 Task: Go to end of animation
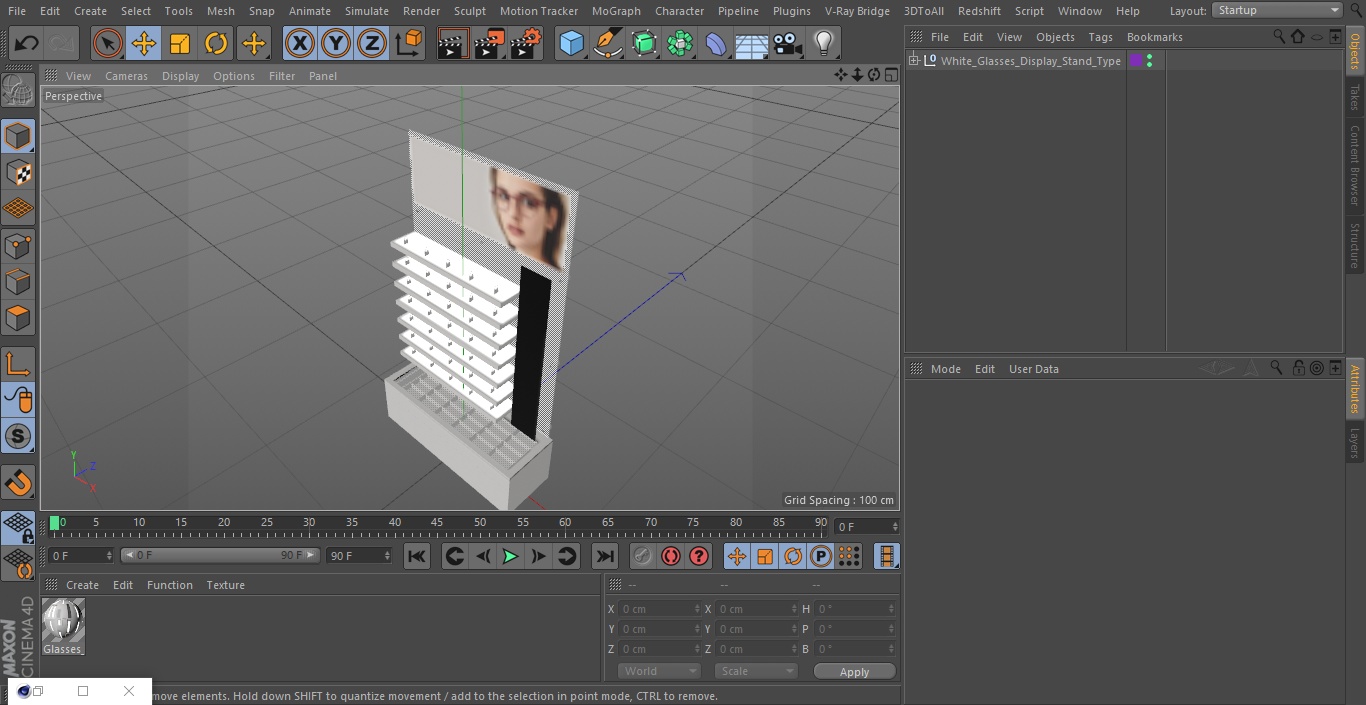(x=605, y=556)
